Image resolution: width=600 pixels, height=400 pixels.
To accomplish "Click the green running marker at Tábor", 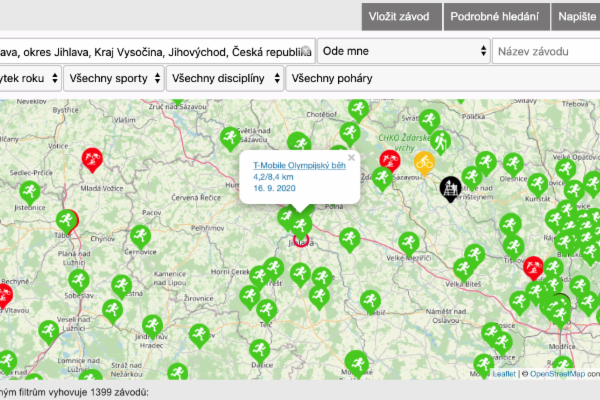I will (67, 220).
